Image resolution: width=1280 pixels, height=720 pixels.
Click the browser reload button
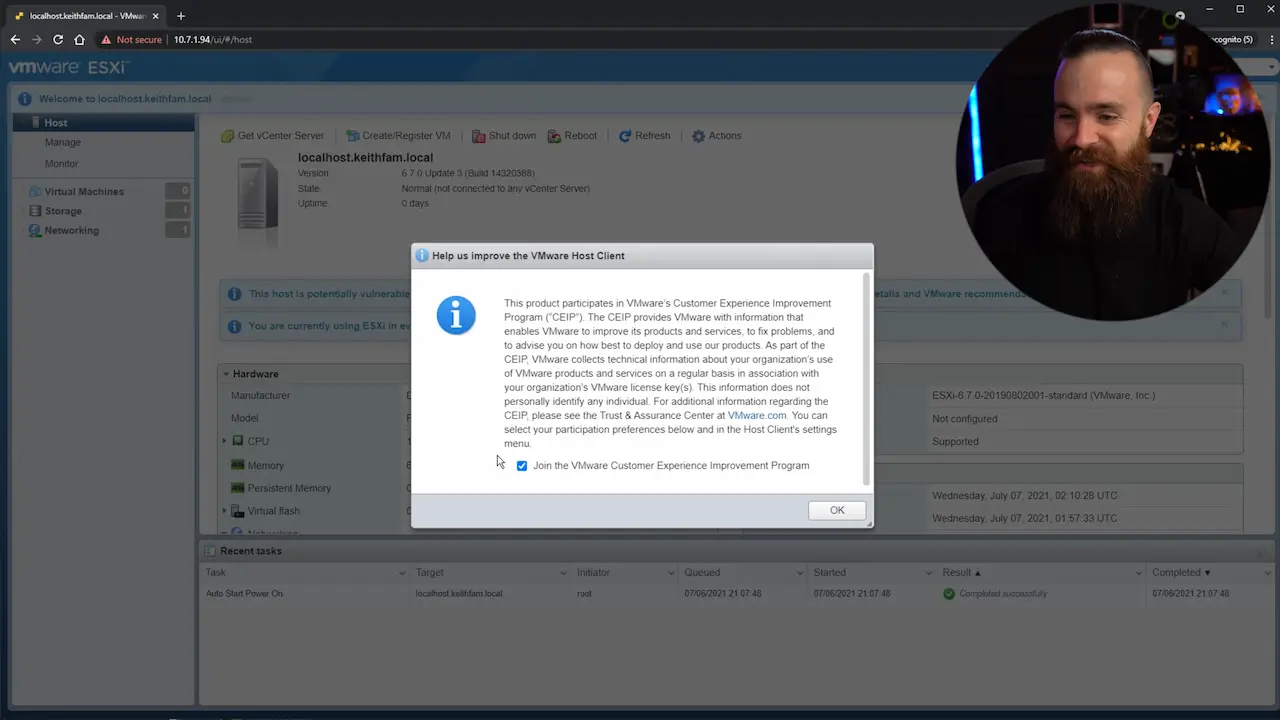[x=58, y=40]
